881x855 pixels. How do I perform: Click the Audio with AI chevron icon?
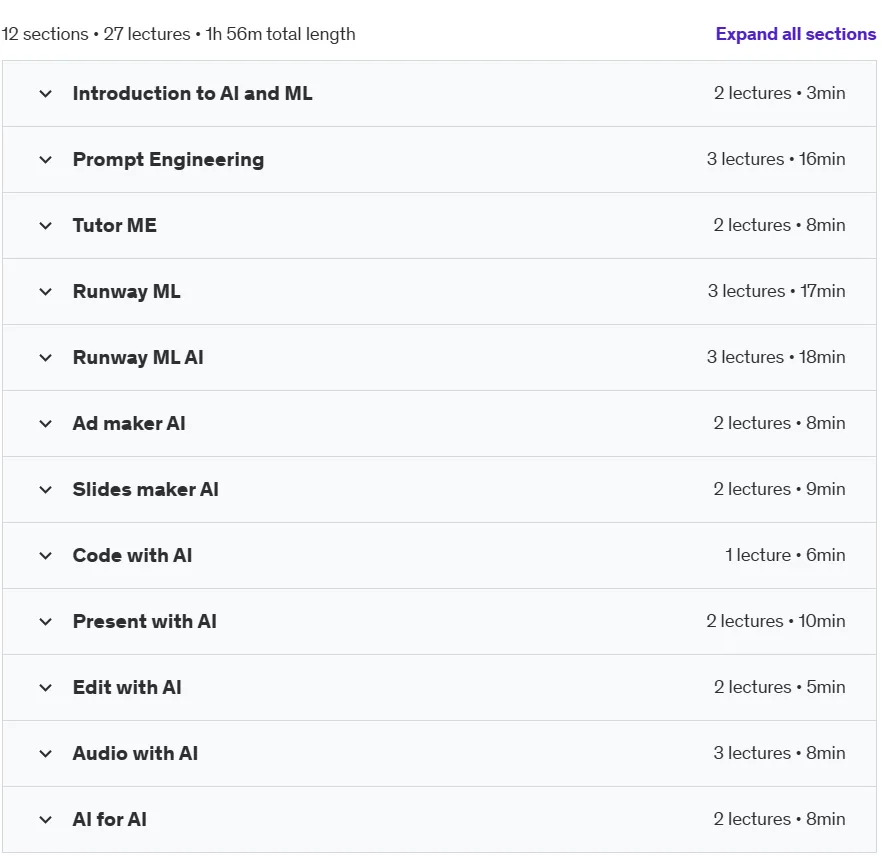click(x=46, y=754)
